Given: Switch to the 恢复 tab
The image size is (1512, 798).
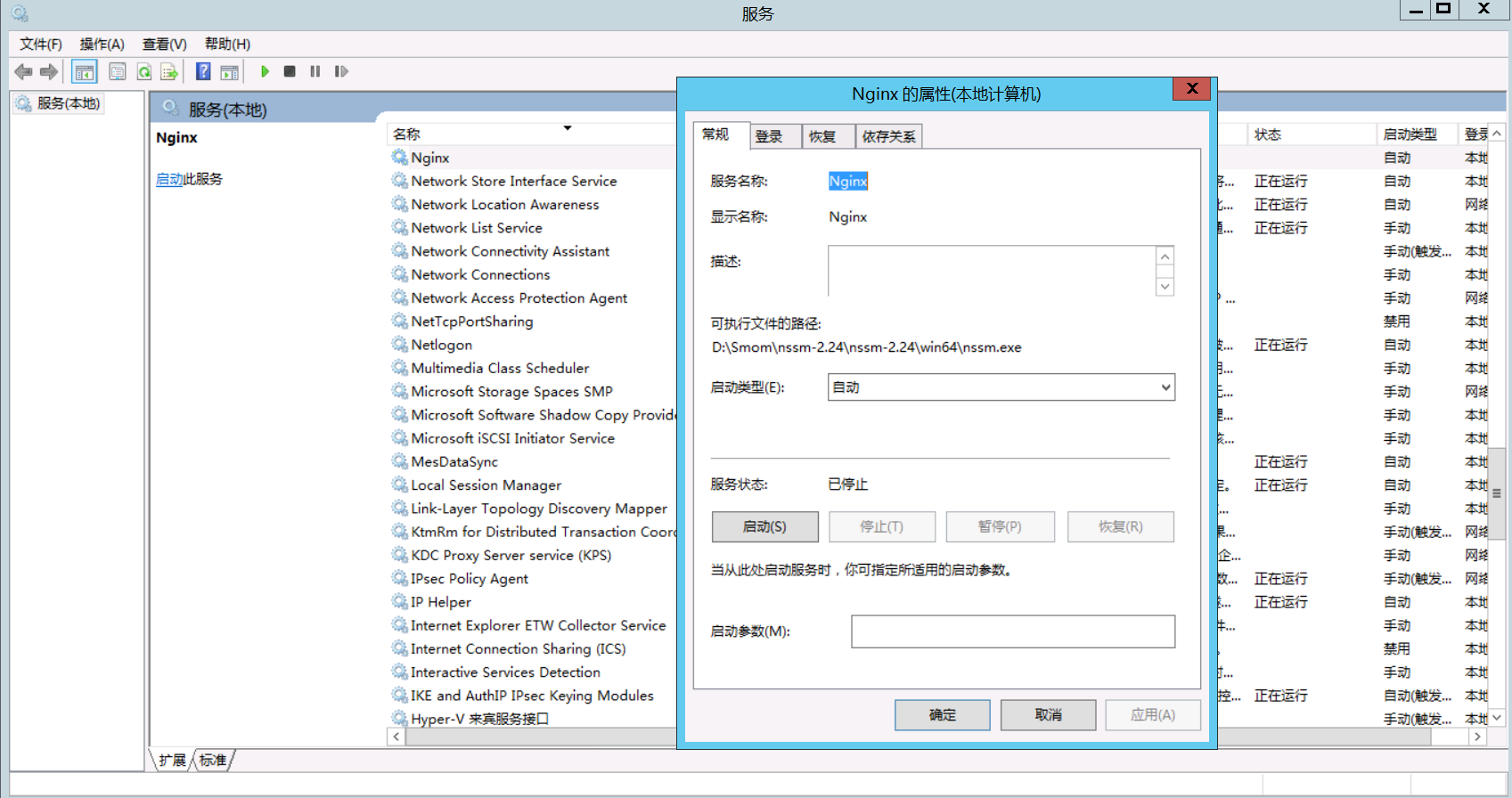Looking at the screenshot, I should 829,136.
